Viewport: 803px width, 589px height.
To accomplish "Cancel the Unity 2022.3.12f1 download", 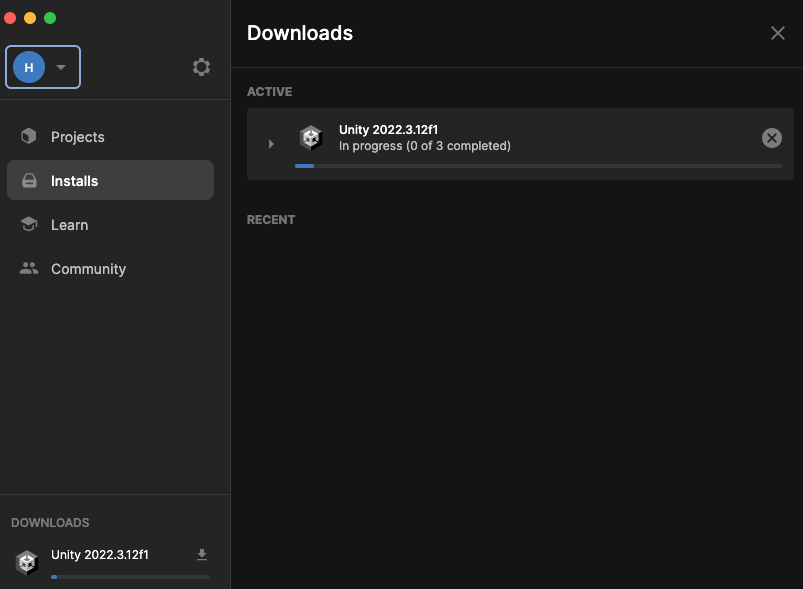I will [x=771, y=138].
